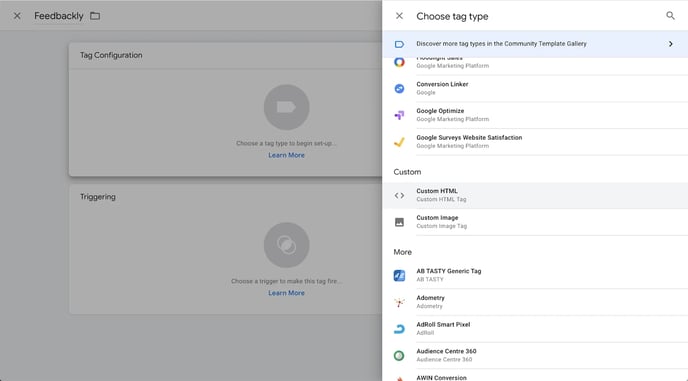This screenshot has height=381, width=688.
Task: Choose the Google Optimize tag icon
Action: coord(399,115)
